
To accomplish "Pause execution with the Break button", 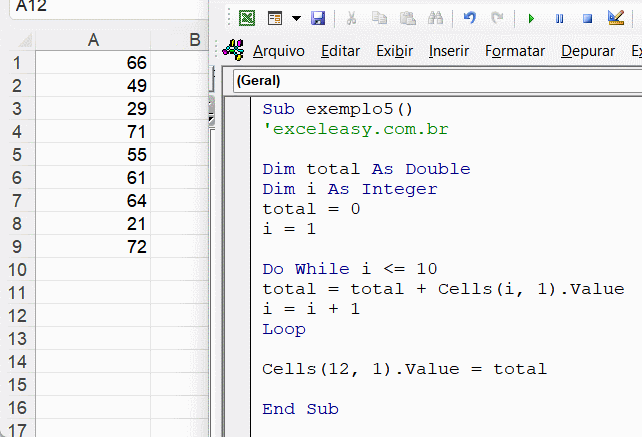I will pyautogui.click(x=559, y=18).
